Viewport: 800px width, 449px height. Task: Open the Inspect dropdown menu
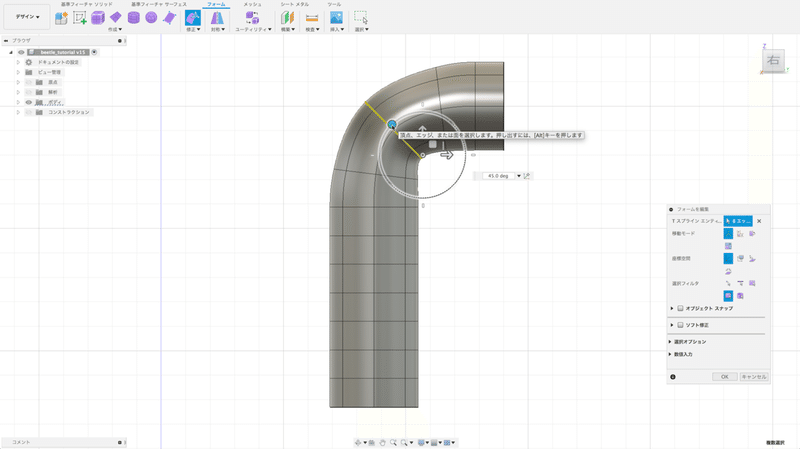tap(312, 30)
